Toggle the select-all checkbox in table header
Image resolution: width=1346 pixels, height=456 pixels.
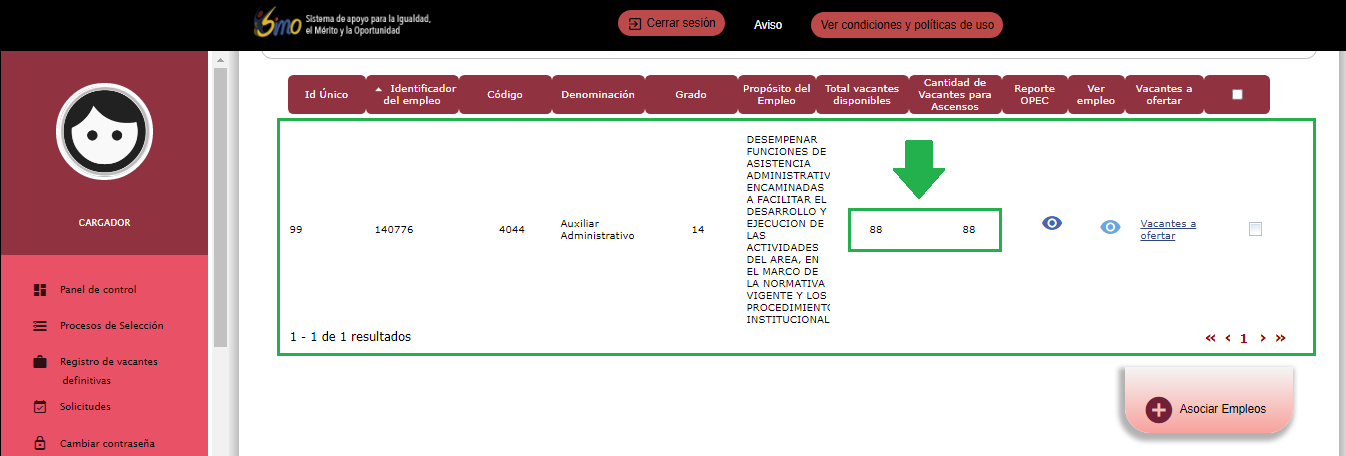[1237, 95]
